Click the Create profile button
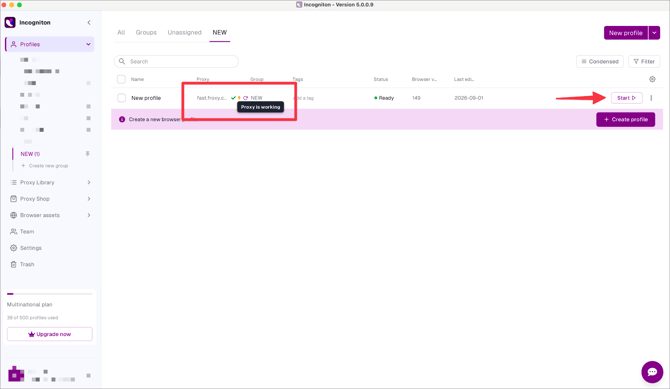Screen dimensions: 670x389 (x=626, y=119)
